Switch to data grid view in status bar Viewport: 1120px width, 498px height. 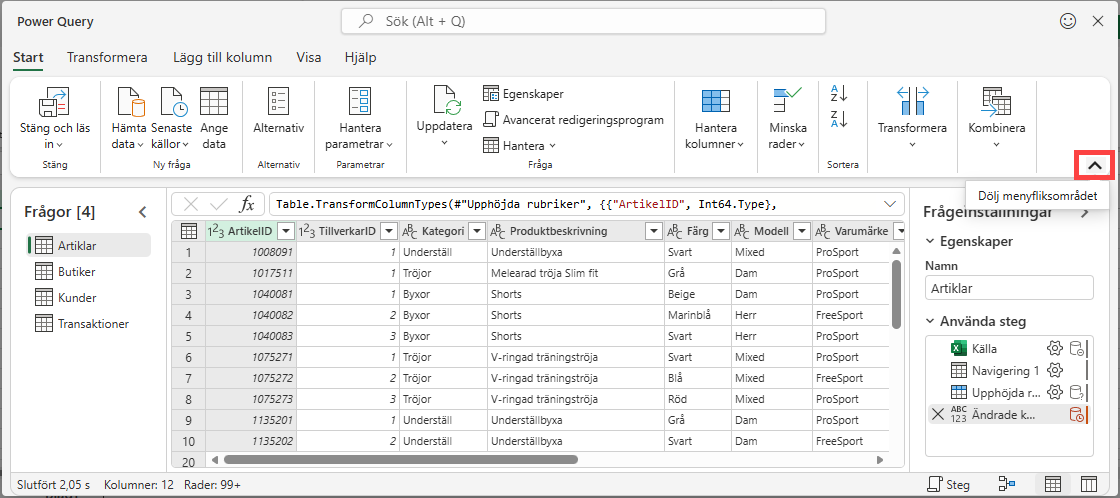tap(1053, 484)
